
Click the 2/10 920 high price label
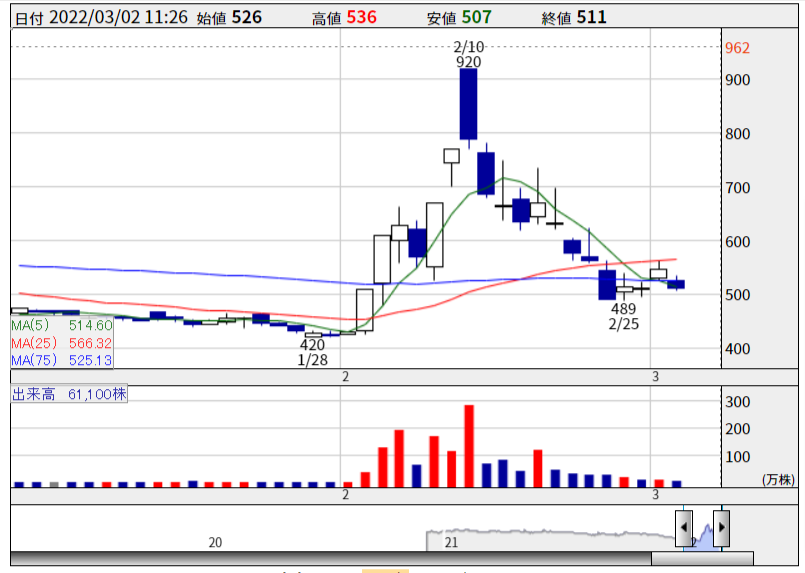point(468,54)
